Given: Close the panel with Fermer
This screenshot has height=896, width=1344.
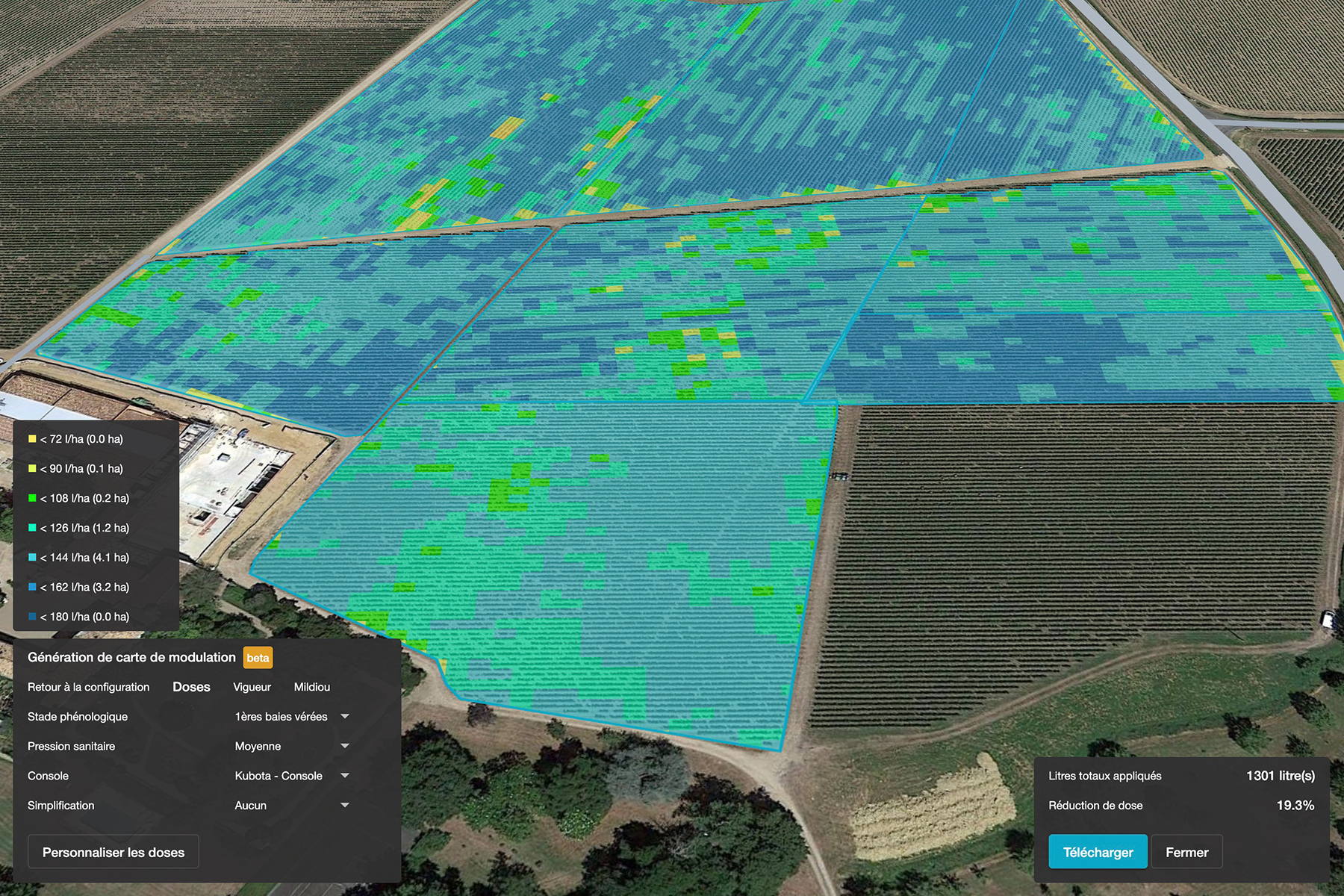Looking at the screenshot, I should (1186, 852).
